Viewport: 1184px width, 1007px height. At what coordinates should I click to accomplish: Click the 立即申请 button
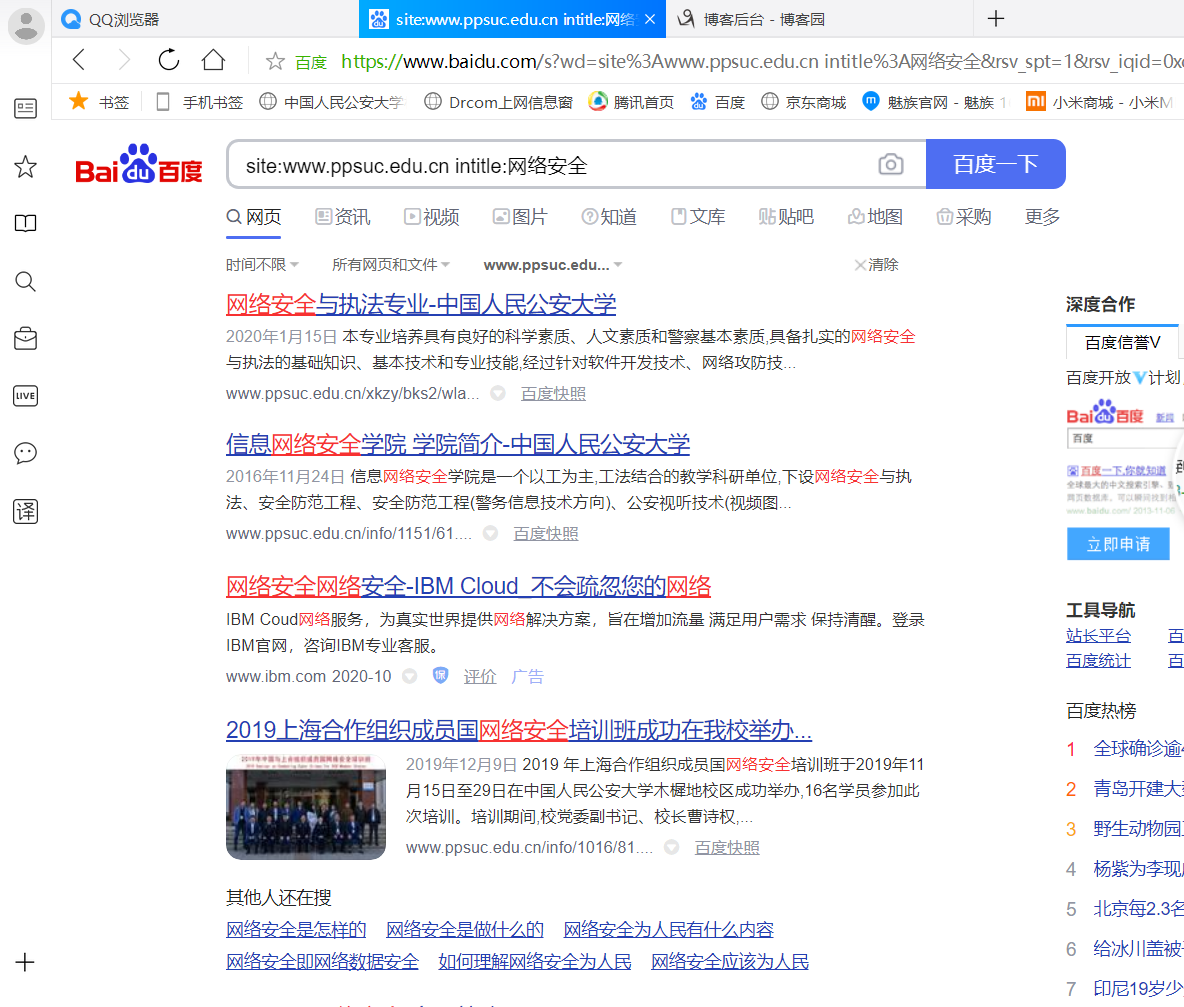pyautogui.click(x=1118, y=544)
